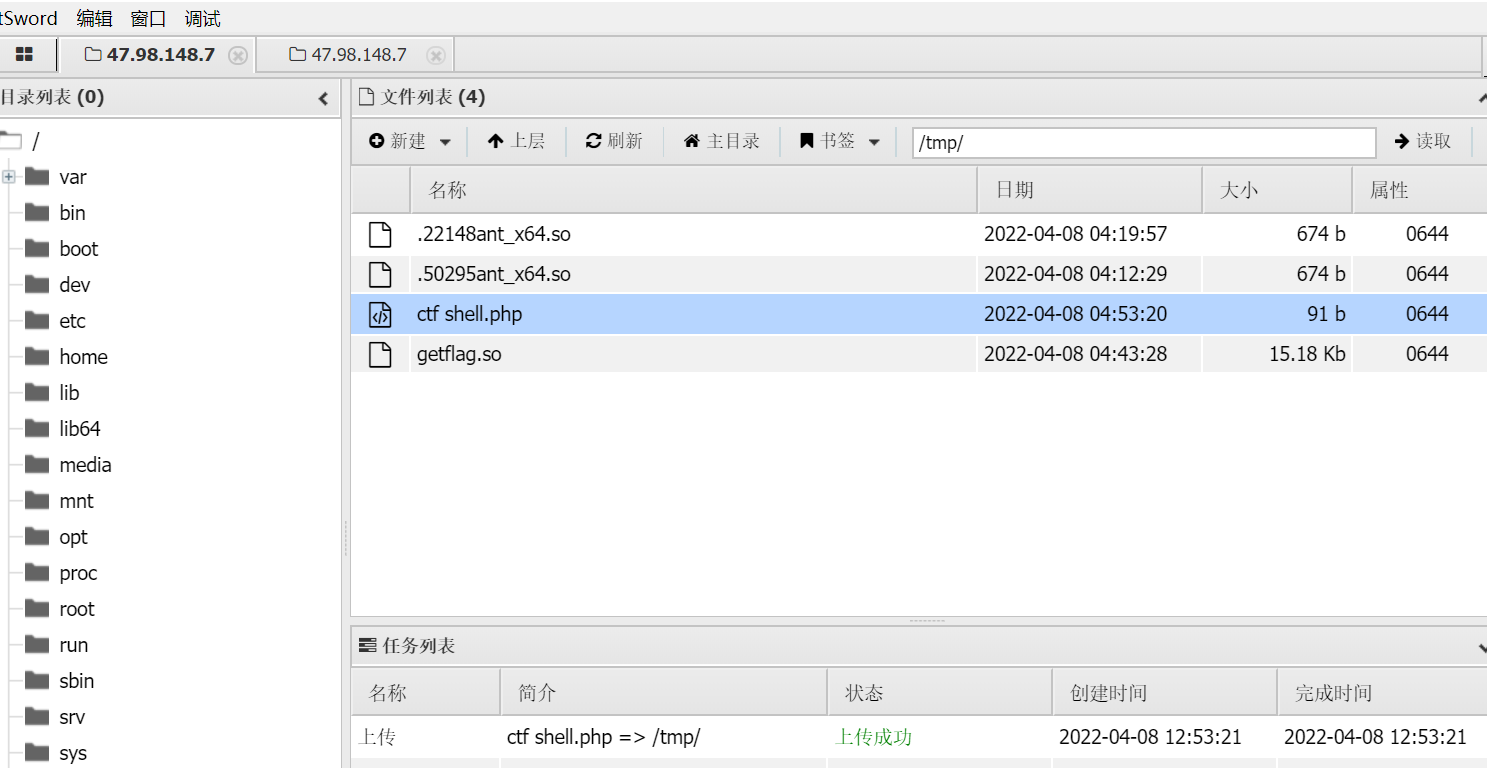Open the 书签 dropdown menu
Viewport: 1487px width, 768px height.
[875, 141]
